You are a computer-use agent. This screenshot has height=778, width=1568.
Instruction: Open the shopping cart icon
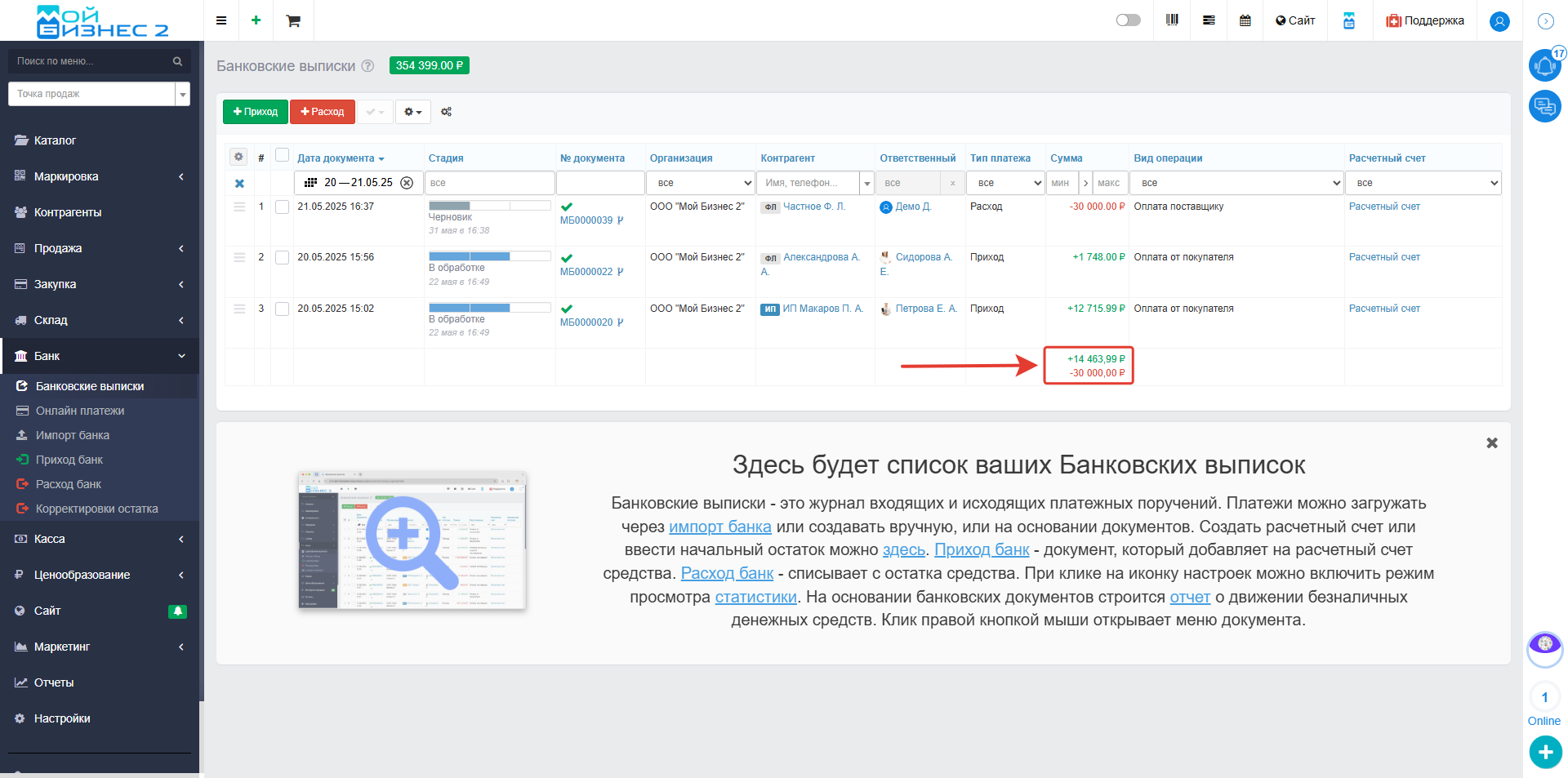[x=293, y=21]
